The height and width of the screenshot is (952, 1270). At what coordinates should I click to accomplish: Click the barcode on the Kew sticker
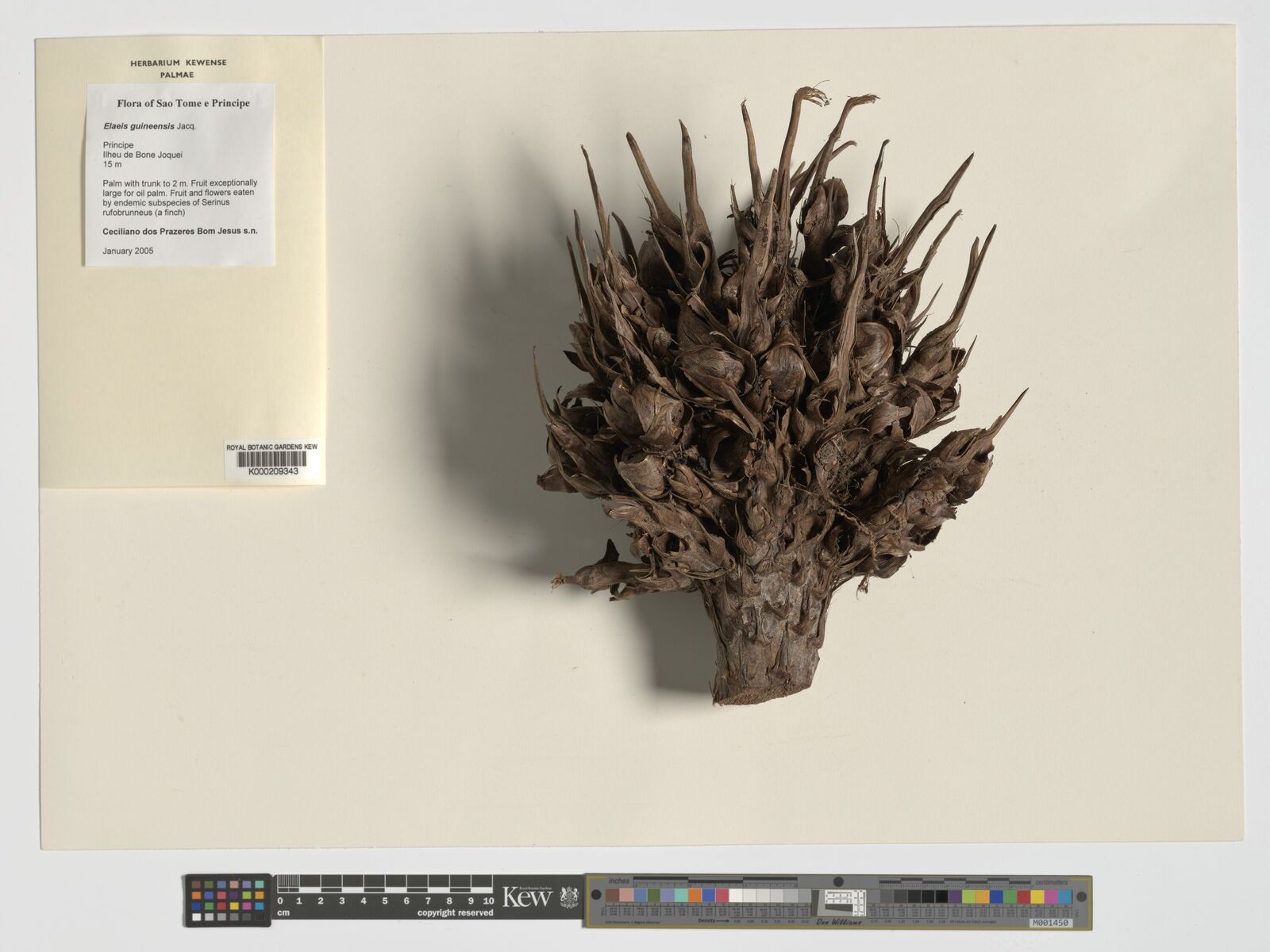coord(272,459)
